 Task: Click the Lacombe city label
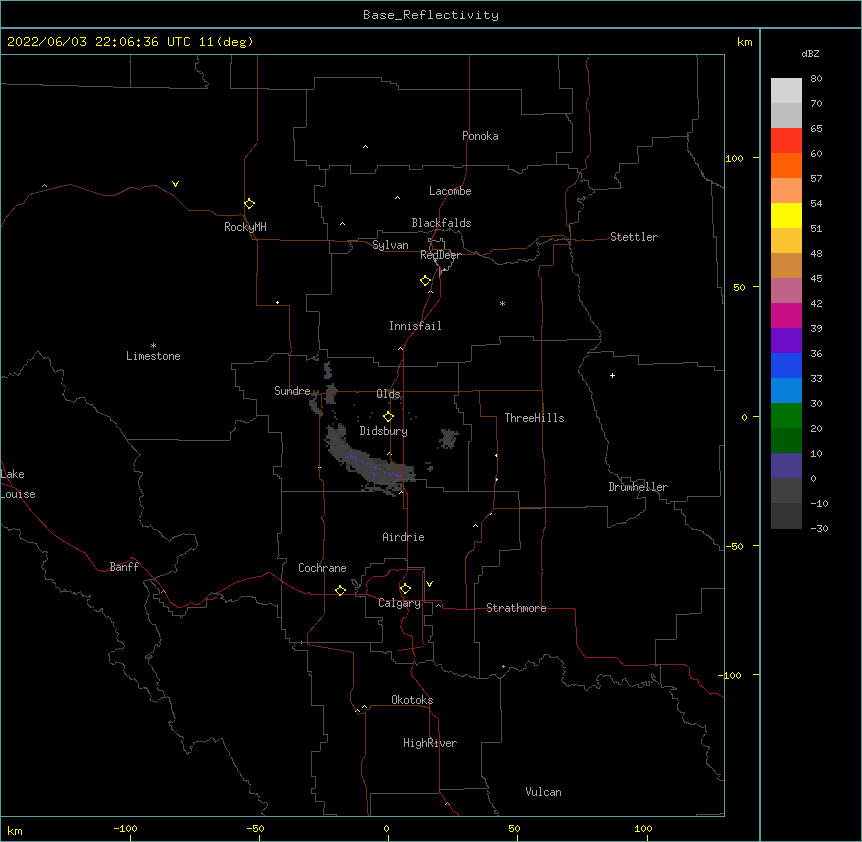click(x=450, y=191)
